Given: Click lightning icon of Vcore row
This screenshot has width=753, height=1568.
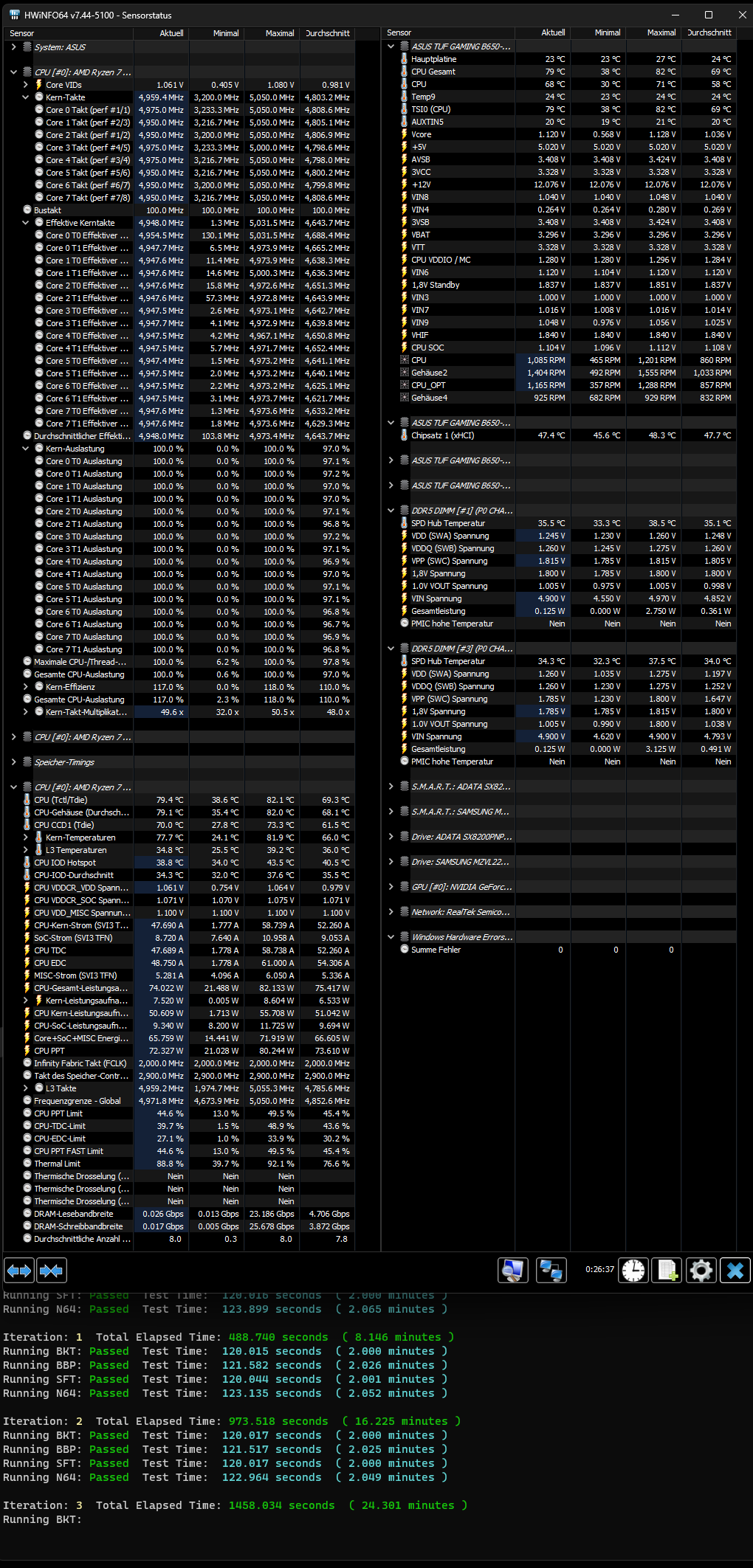Looking at the screenshot, I should pyautogui.click(x=405, y=134).
